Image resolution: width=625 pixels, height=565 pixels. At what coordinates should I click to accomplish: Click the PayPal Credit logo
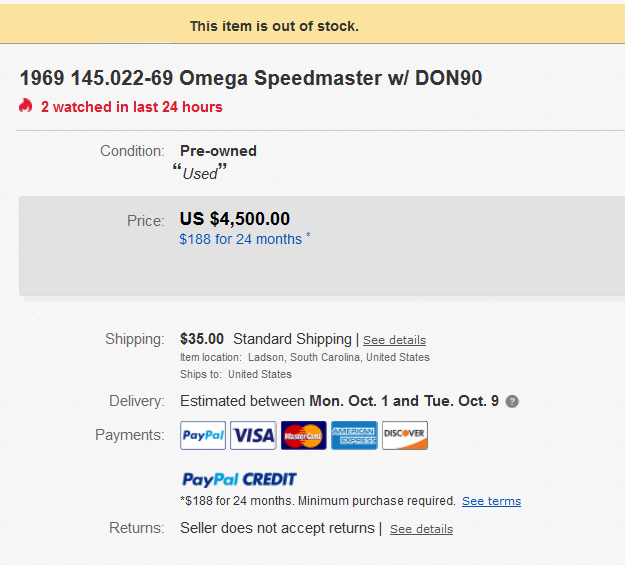239,479
